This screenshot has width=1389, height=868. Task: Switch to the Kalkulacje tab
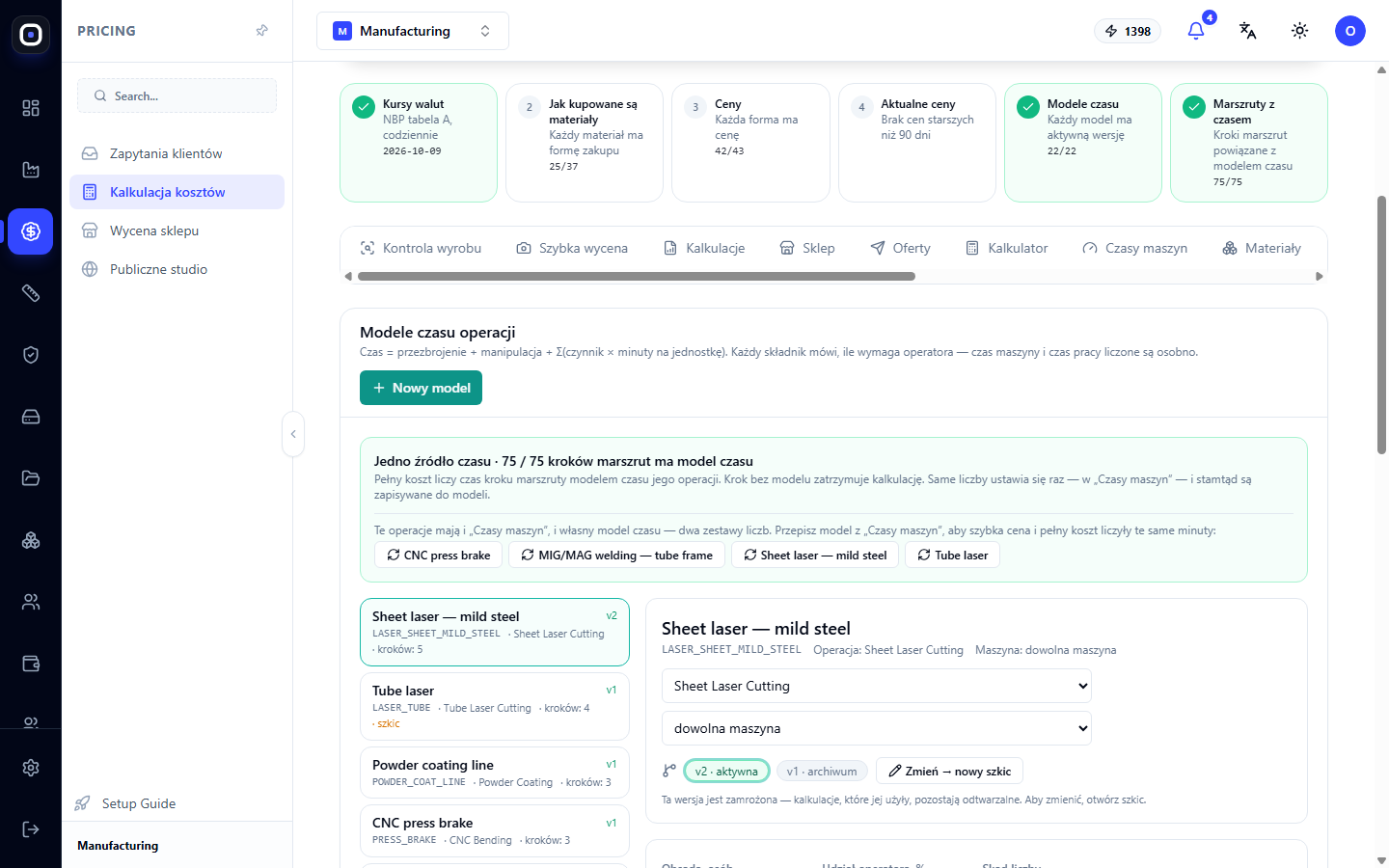click(704, 248)
